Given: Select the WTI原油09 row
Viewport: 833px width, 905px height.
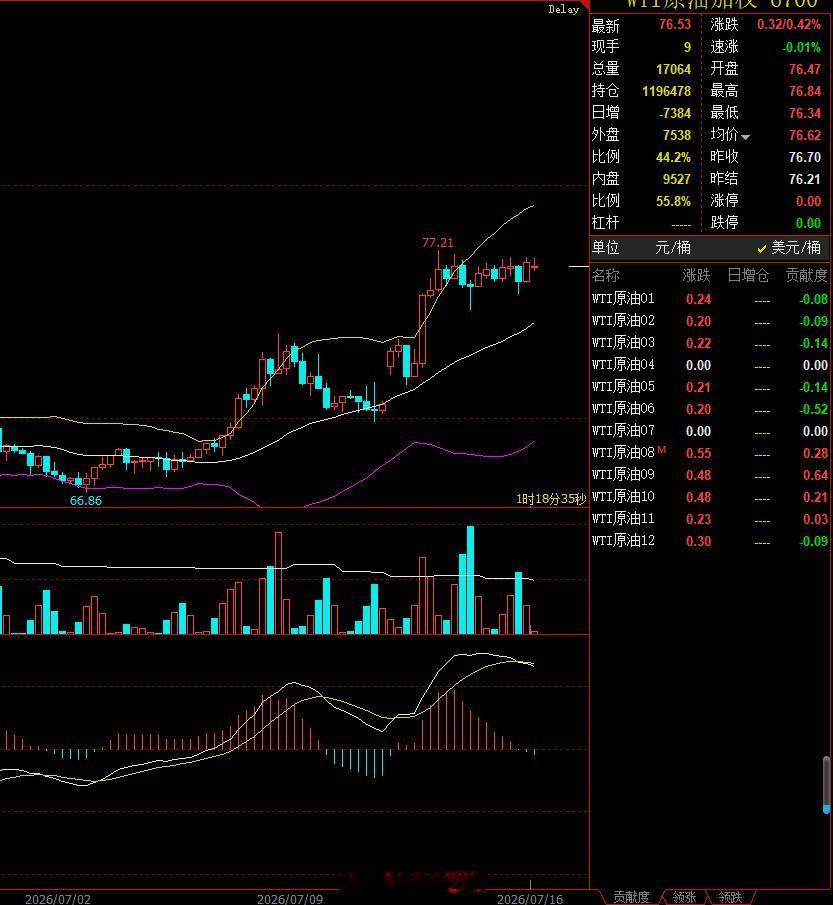Looking at the screenshot, I should click(x=710, y=475).
